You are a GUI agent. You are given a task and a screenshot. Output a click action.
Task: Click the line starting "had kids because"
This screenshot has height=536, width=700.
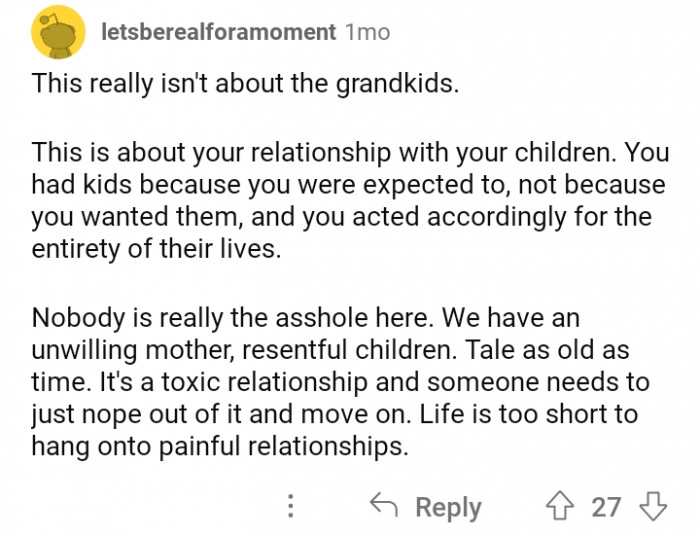pos(348,187)
